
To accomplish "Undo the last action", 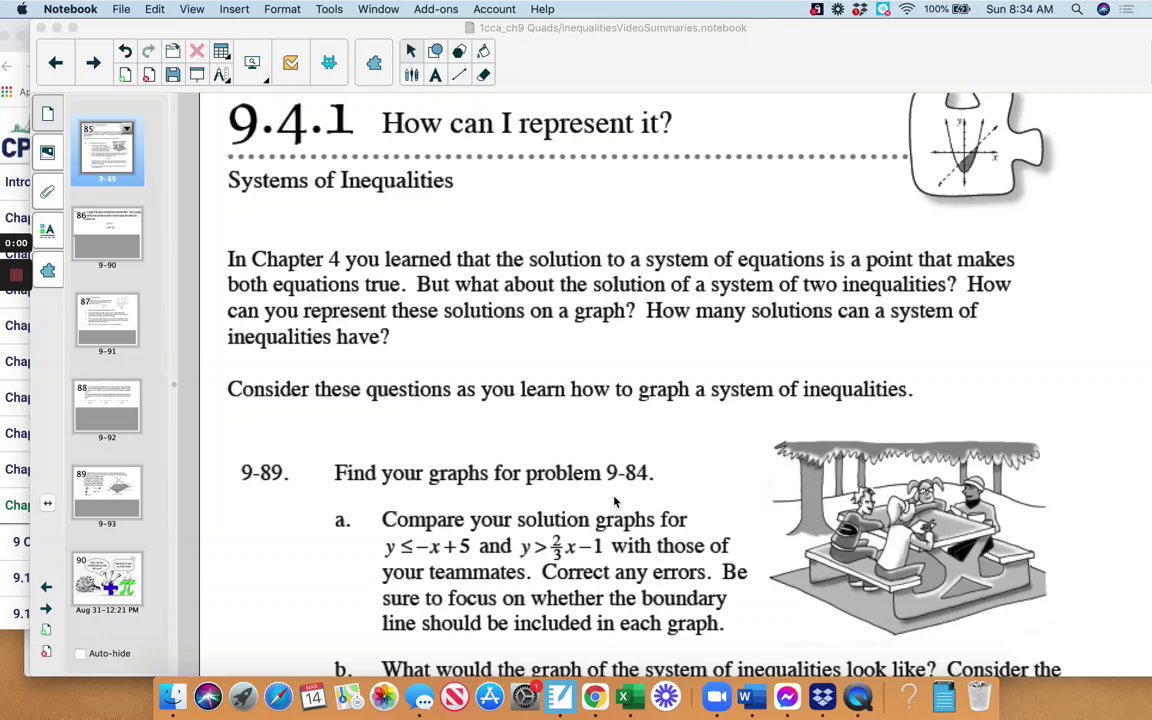I will (126, 51).
